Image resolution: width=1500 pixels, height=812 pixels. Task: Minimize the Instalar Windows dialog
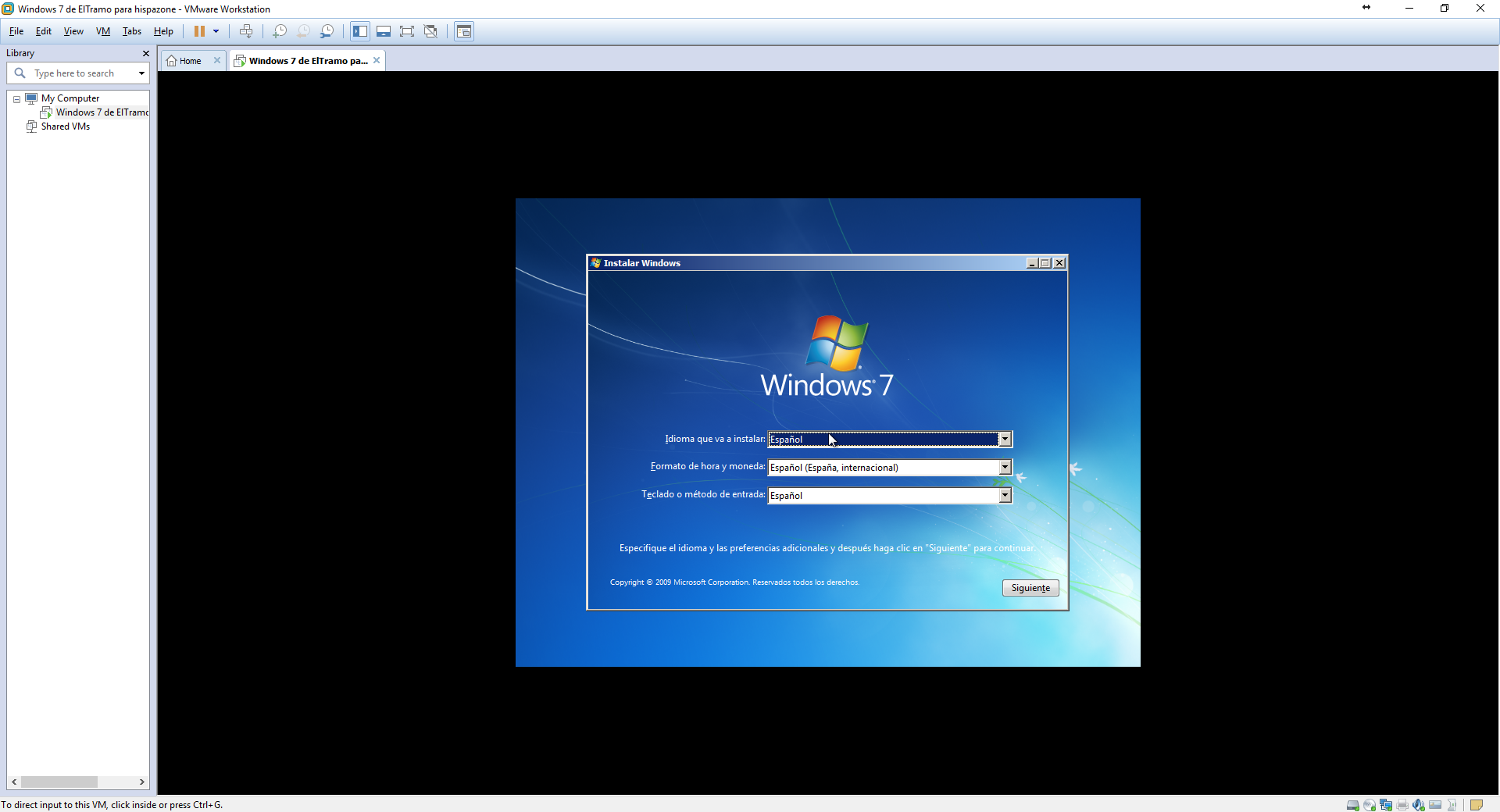coord(1032,263)
